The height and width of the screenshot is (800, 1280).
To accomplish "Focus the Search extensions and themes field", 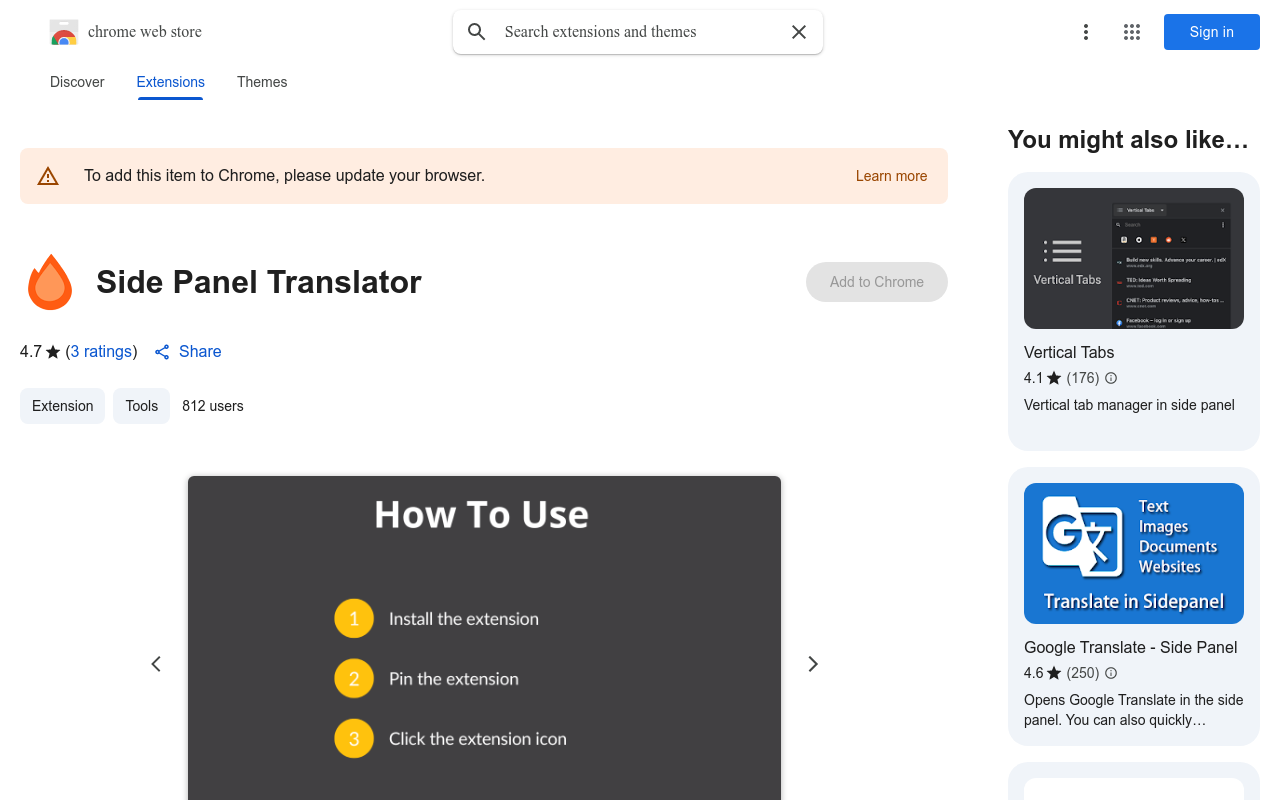I will tap(638, 32).
